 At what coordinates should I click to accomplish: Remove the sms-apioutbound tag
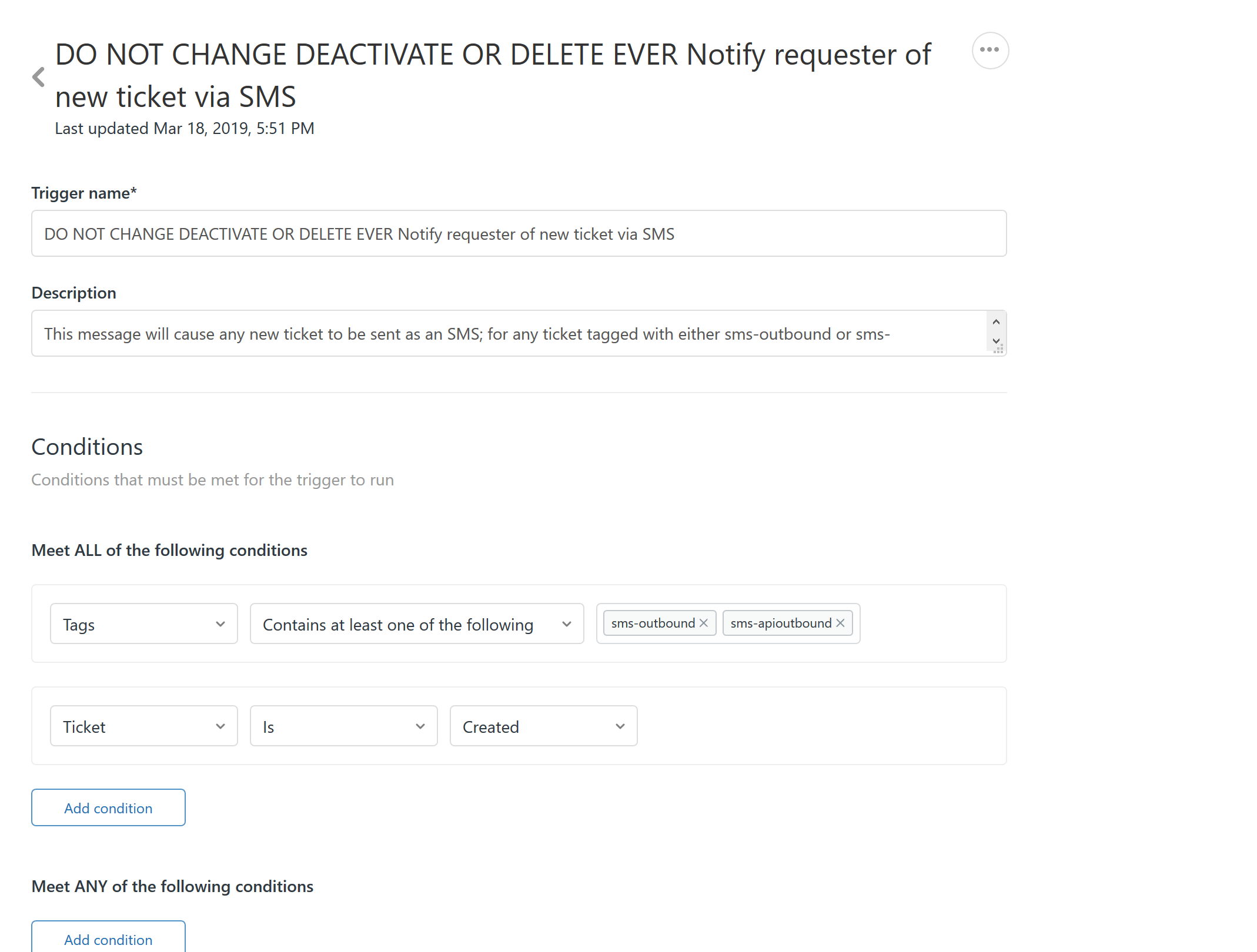click(841, 623)
